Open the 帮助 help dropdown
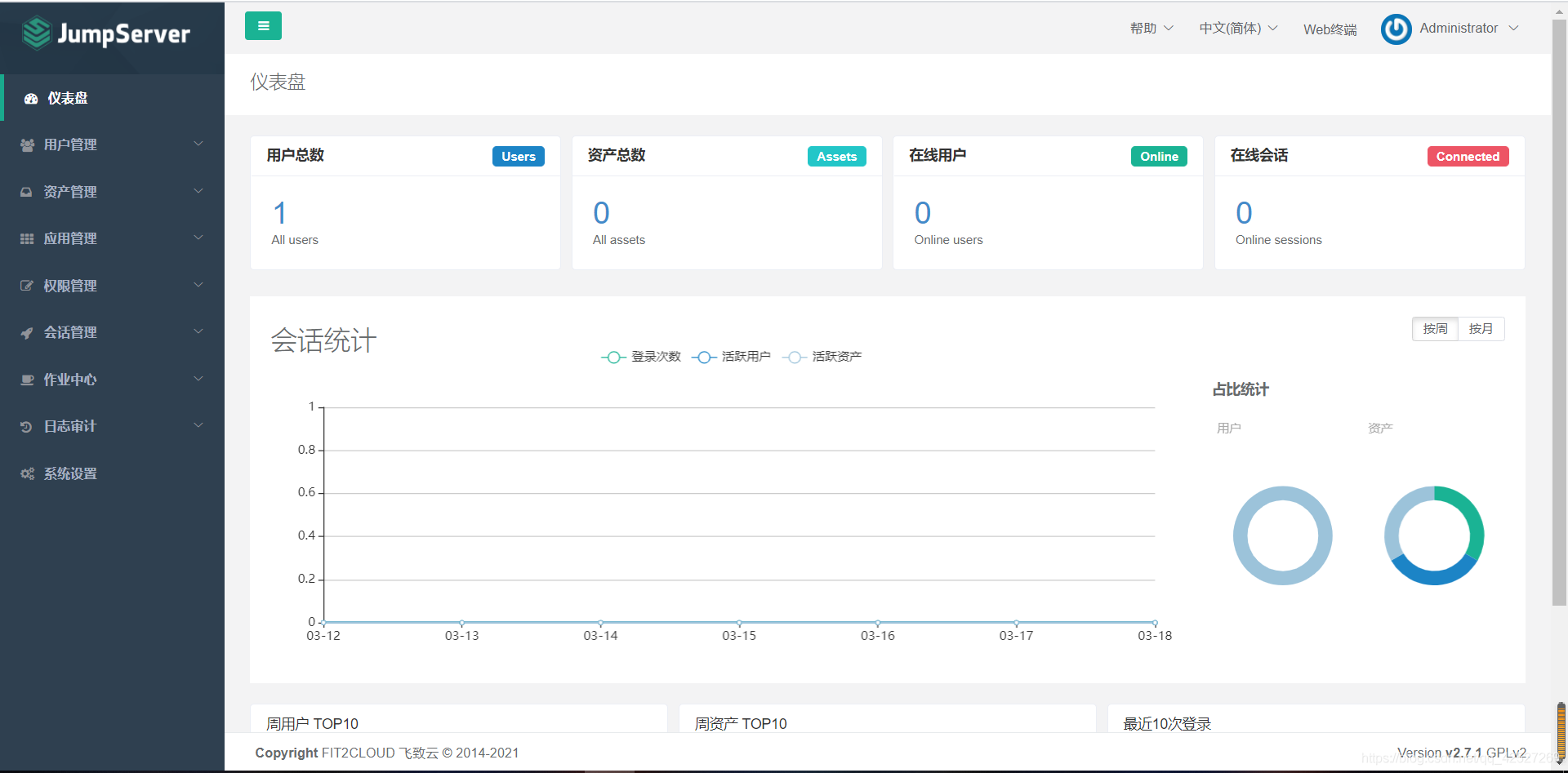1568x773 pixels. (1151, 29)
